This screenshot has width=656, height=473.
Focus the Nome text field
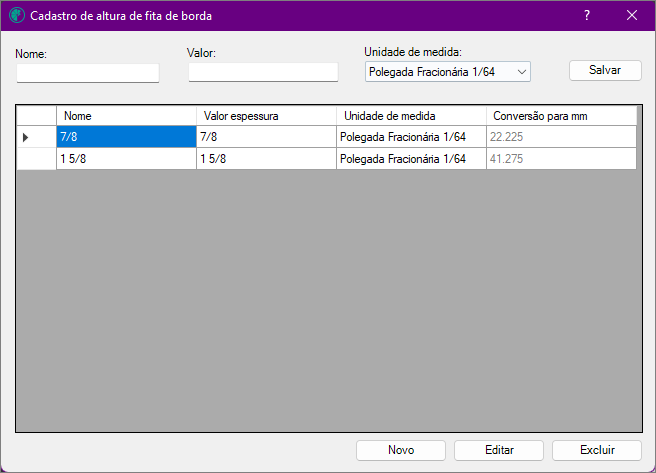88,73
